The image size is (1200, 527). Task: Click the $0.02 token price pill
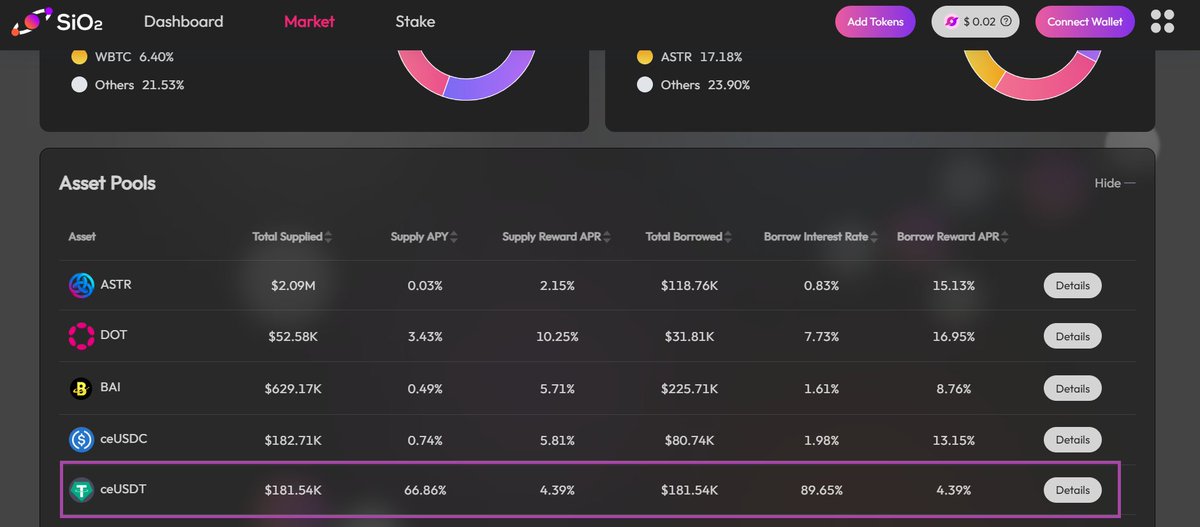[975, 22]
